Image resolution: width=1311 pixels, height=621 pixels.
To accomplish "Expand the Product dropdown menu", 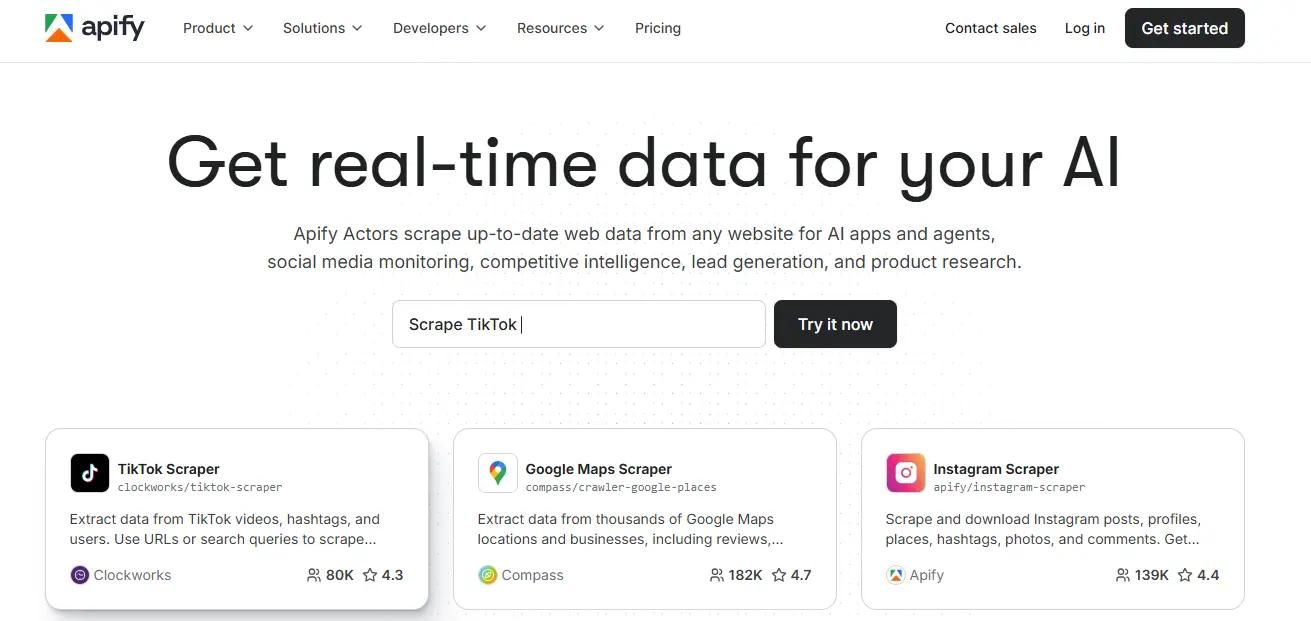I will tap(218, 28).
